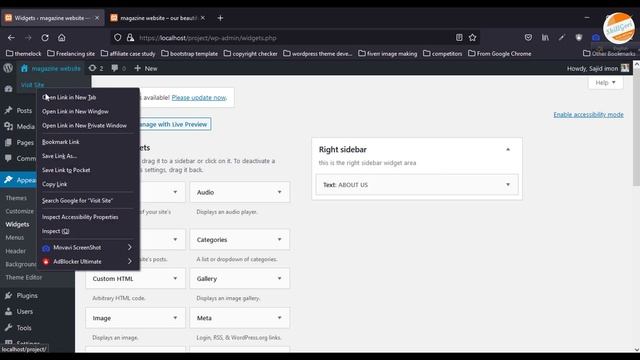Click the WordPress logo in admin bar
640x360 pixels.
(8, 68)
